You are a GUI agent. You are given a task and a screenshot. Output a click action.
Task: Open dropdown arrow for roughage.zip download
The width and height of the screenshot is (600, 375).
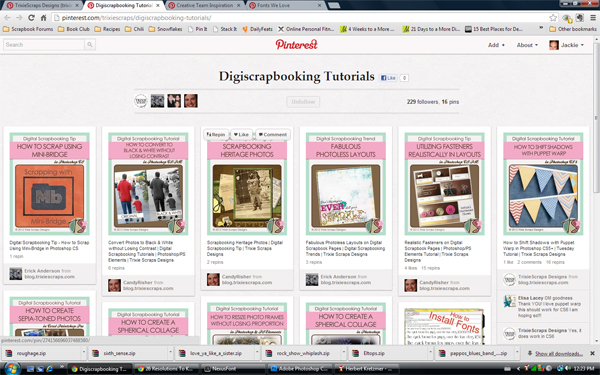83,353
